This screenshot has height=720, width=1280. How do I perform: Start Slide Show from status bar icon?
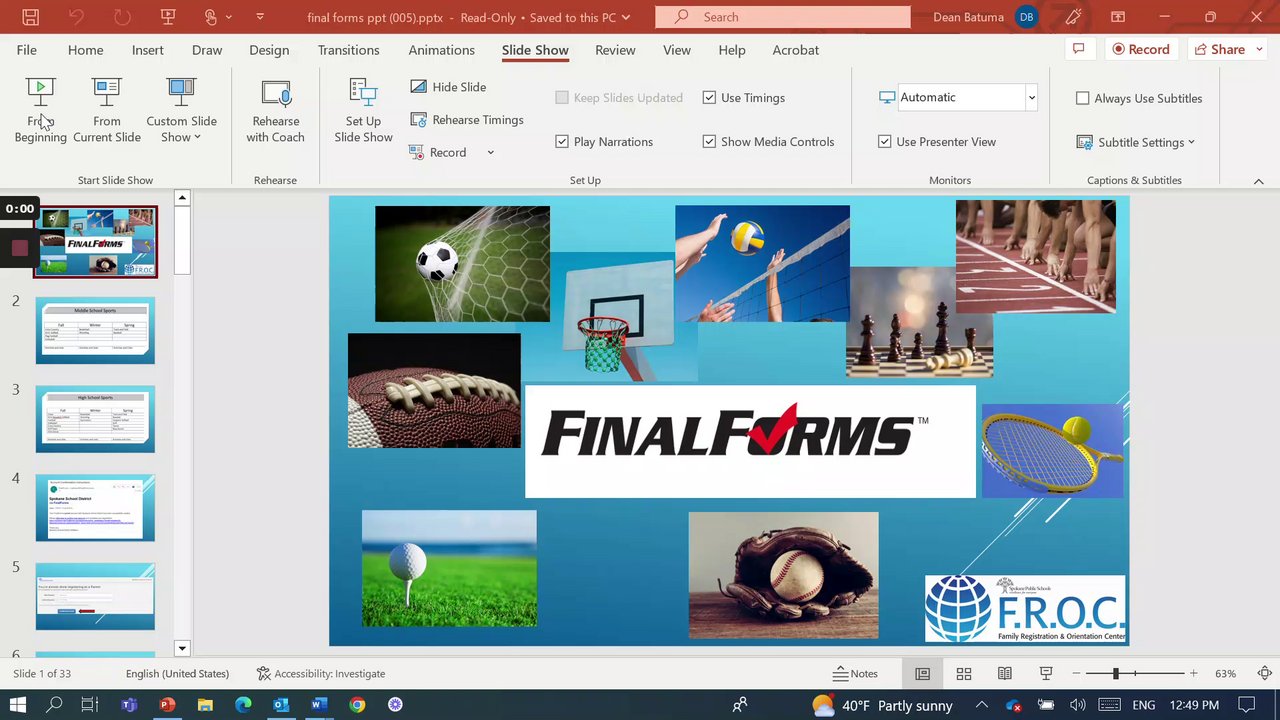[x=1046, y=674]
